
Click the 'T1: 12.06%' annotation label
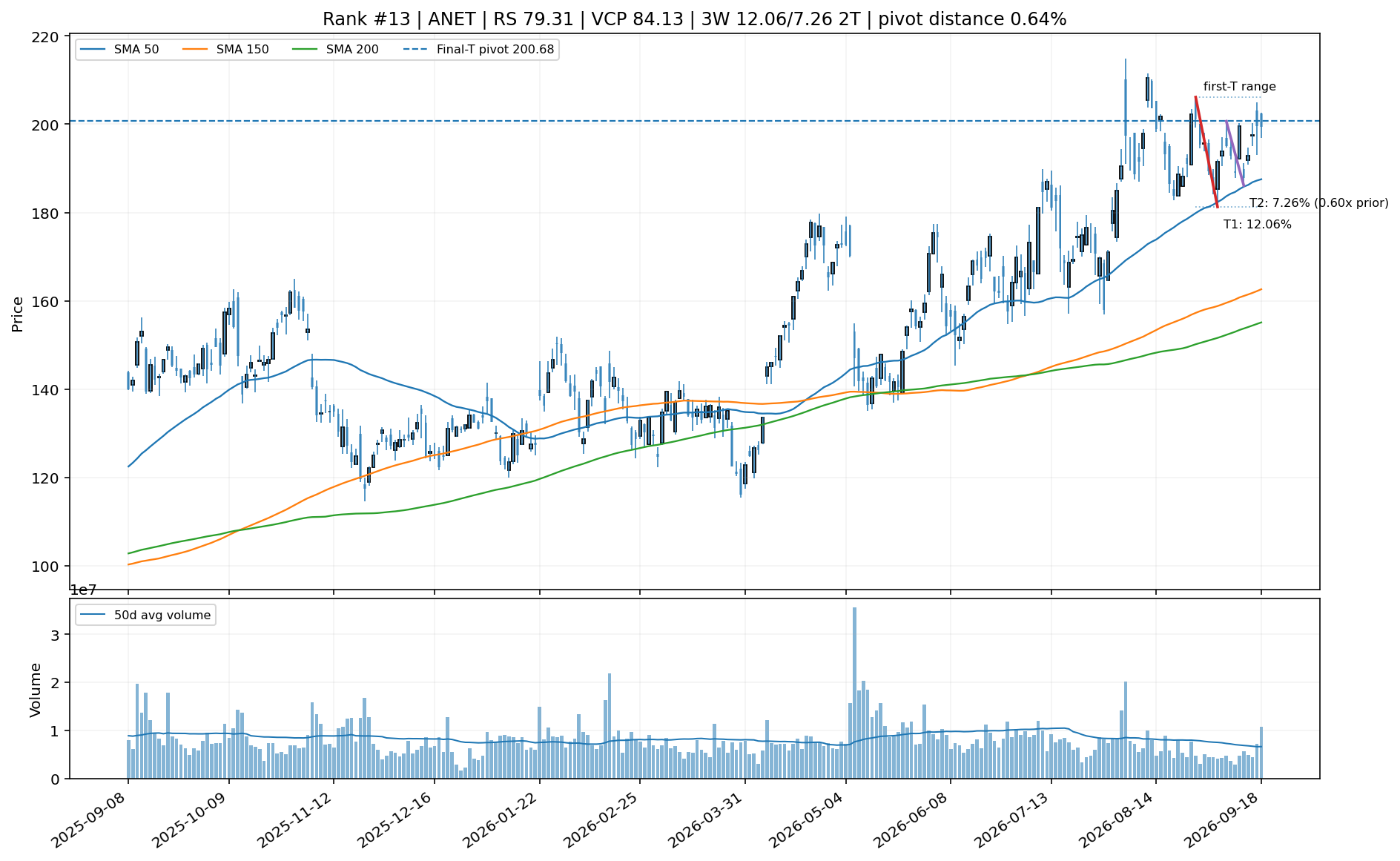[x=1258, y=225]
